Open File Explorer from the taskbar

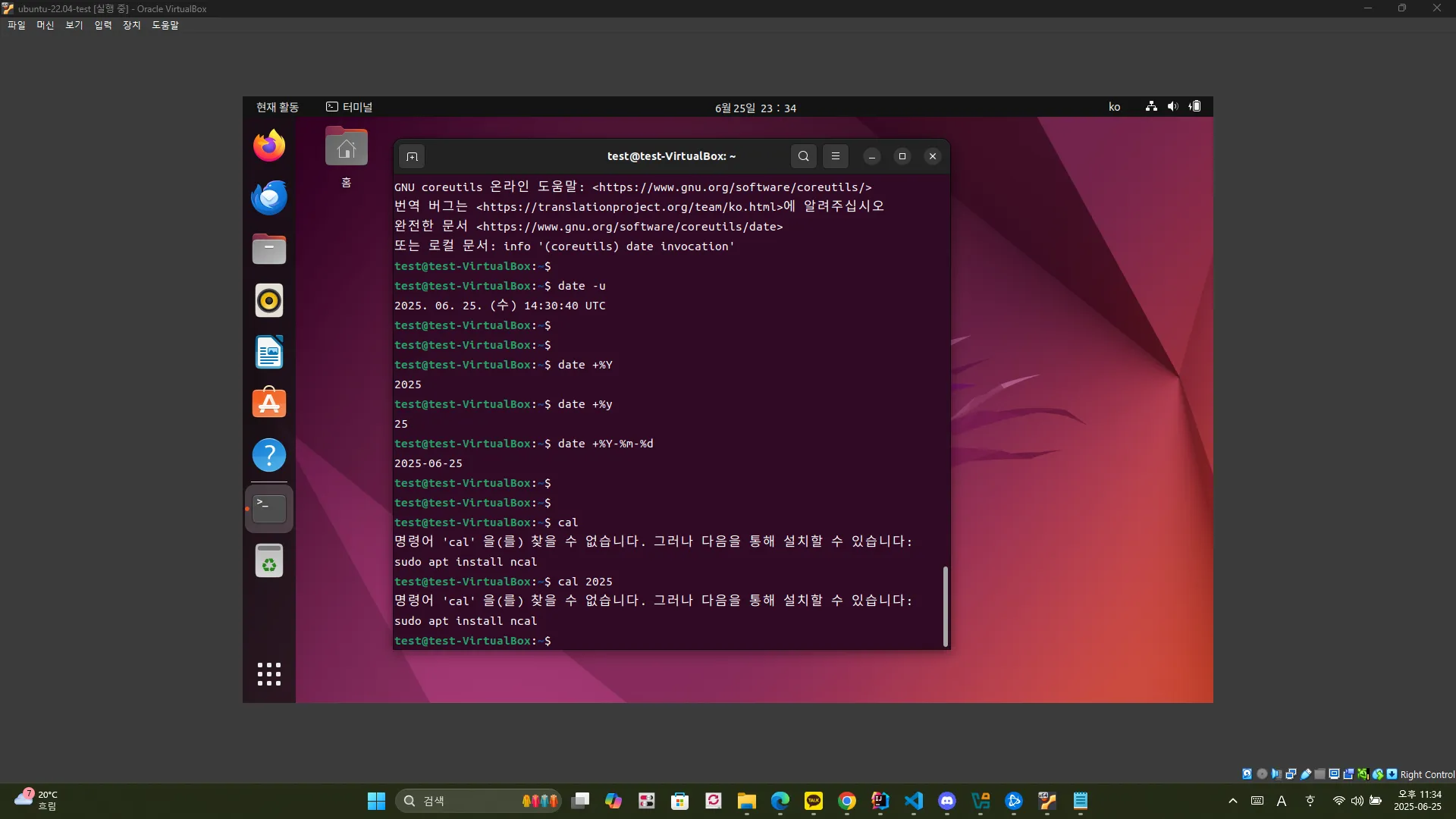click(x=747, y=801)
